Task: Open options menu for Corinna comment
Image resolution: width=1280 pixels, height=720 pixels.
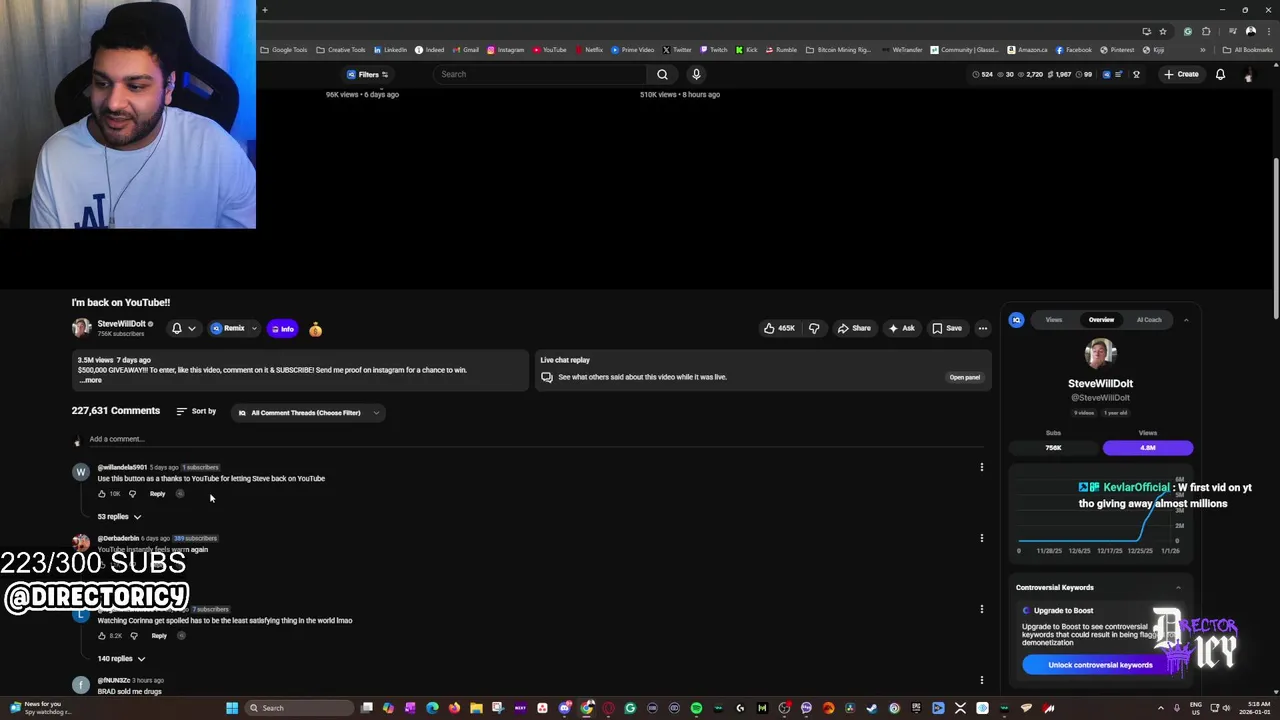Action: [x=981, y=609]
